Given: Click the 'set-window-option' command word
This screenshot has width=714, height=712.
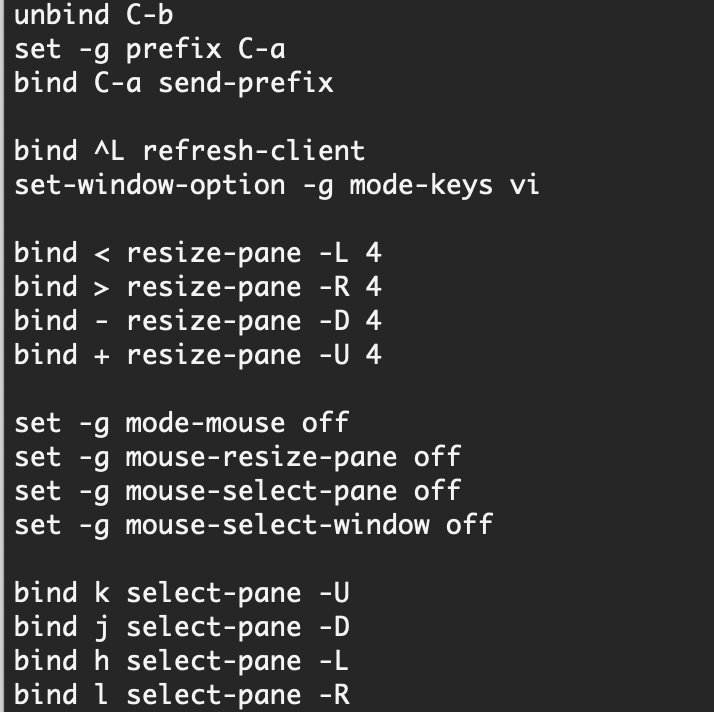Looking at the screenshot, I should (150, 185).
